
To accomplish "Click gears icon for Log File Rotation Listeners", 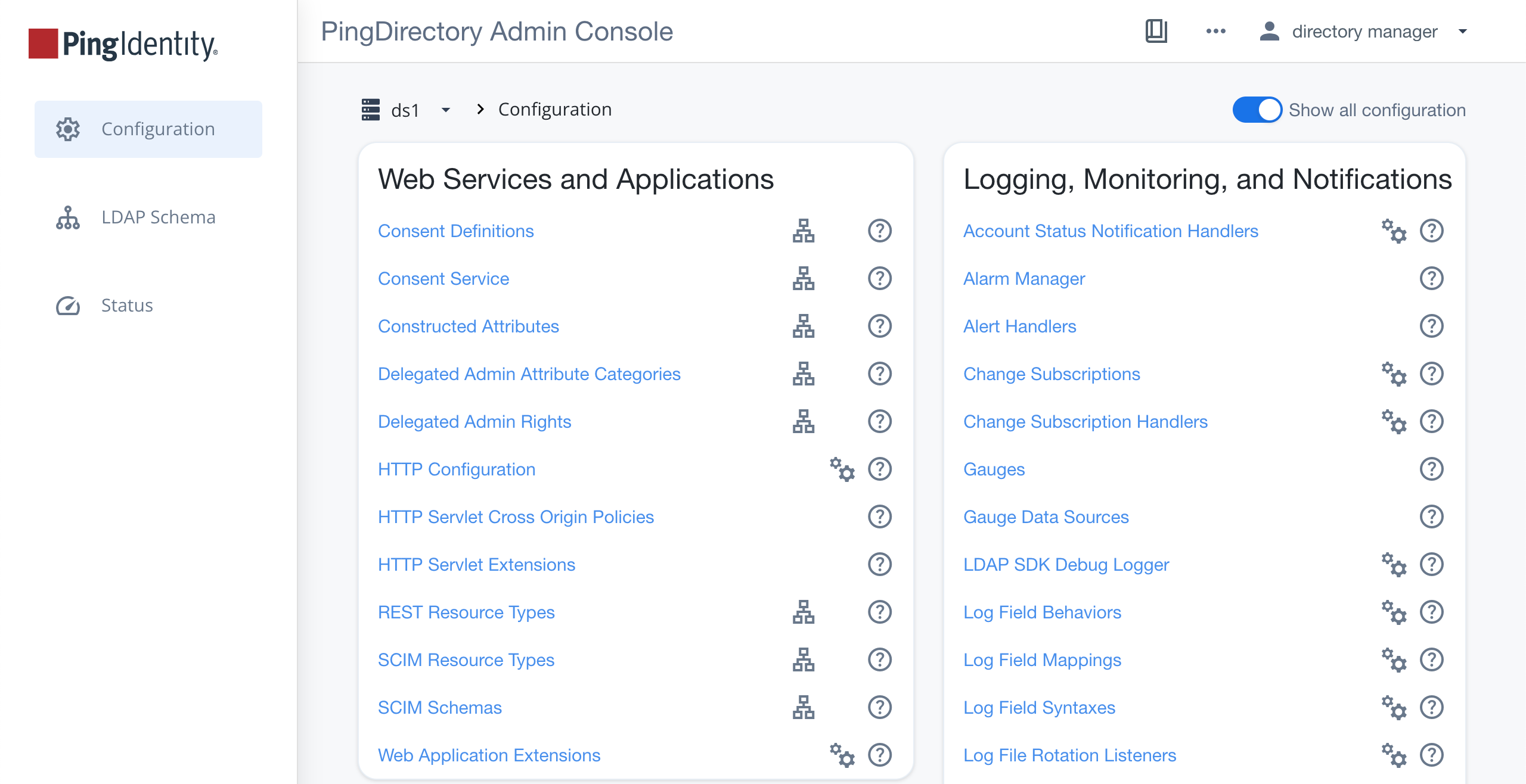I will tap(1394, 755).
